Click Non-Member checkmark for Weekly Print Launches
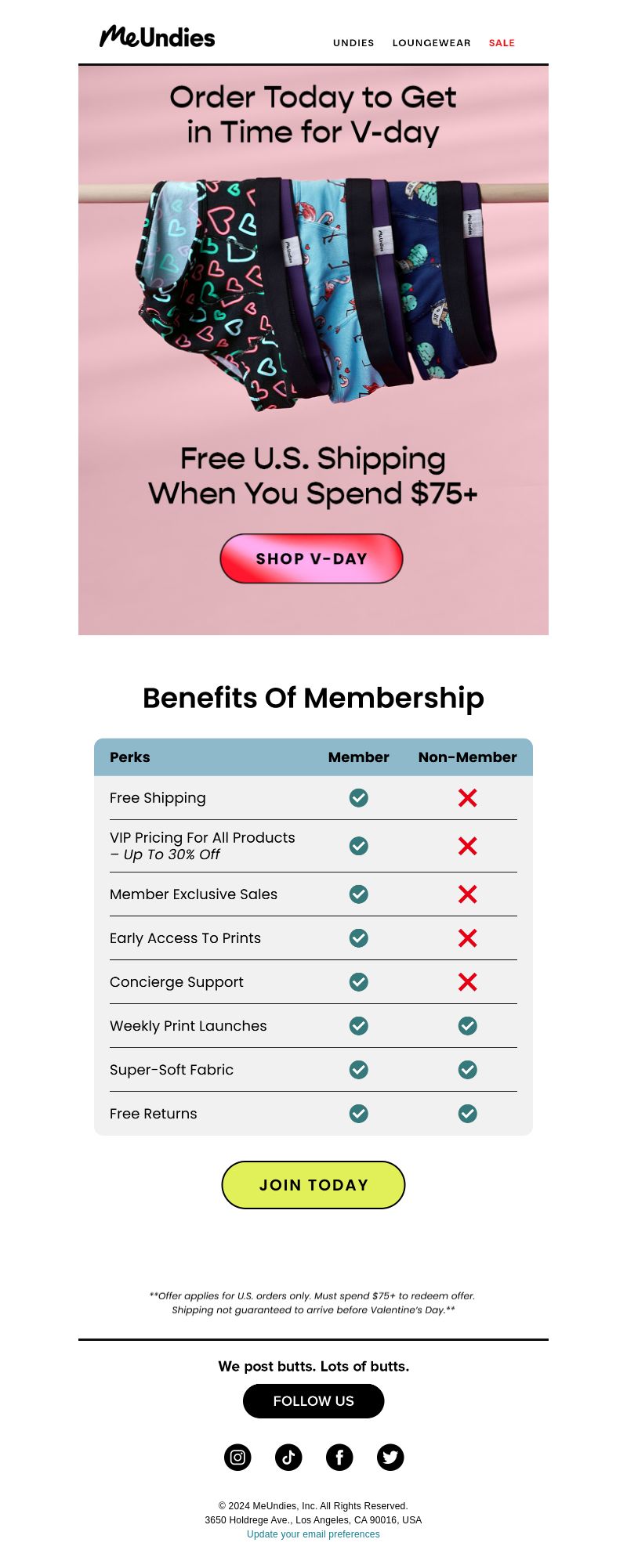The height and width of the screenshot is (1568, 627). pos(468,1025)
